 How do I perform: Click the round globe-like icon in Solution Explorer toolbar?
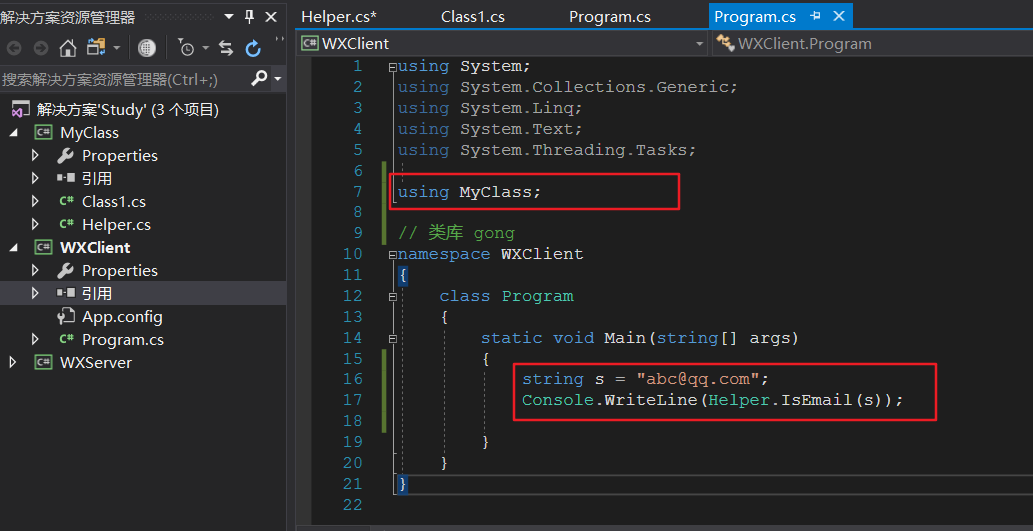[x=147, y=48]
